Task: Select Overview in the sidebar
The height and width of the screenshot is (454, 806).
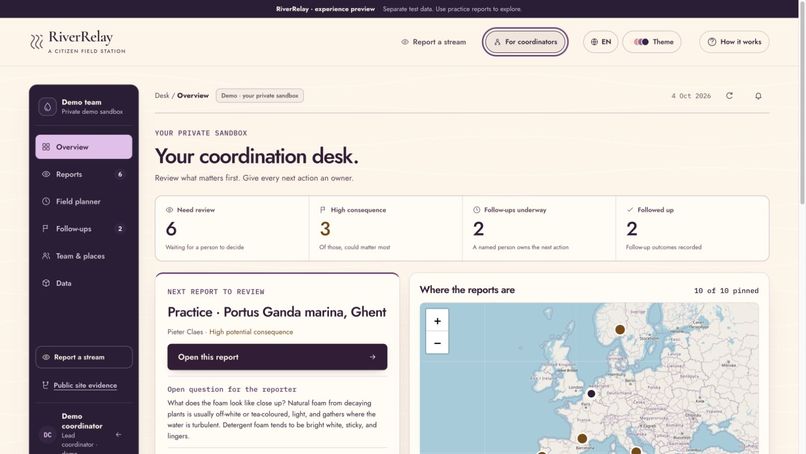Action: pyautogui.click(x=84, y=147)
